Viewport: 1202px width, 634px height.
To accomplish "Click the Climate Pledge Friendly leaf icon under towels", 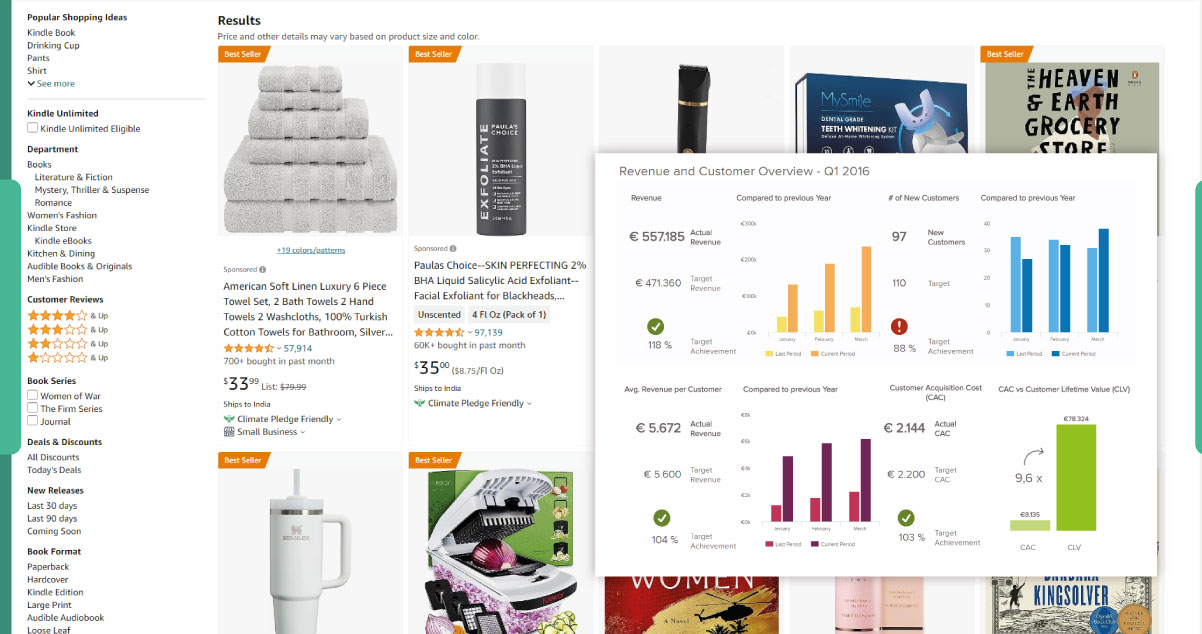I will [229, 419].
